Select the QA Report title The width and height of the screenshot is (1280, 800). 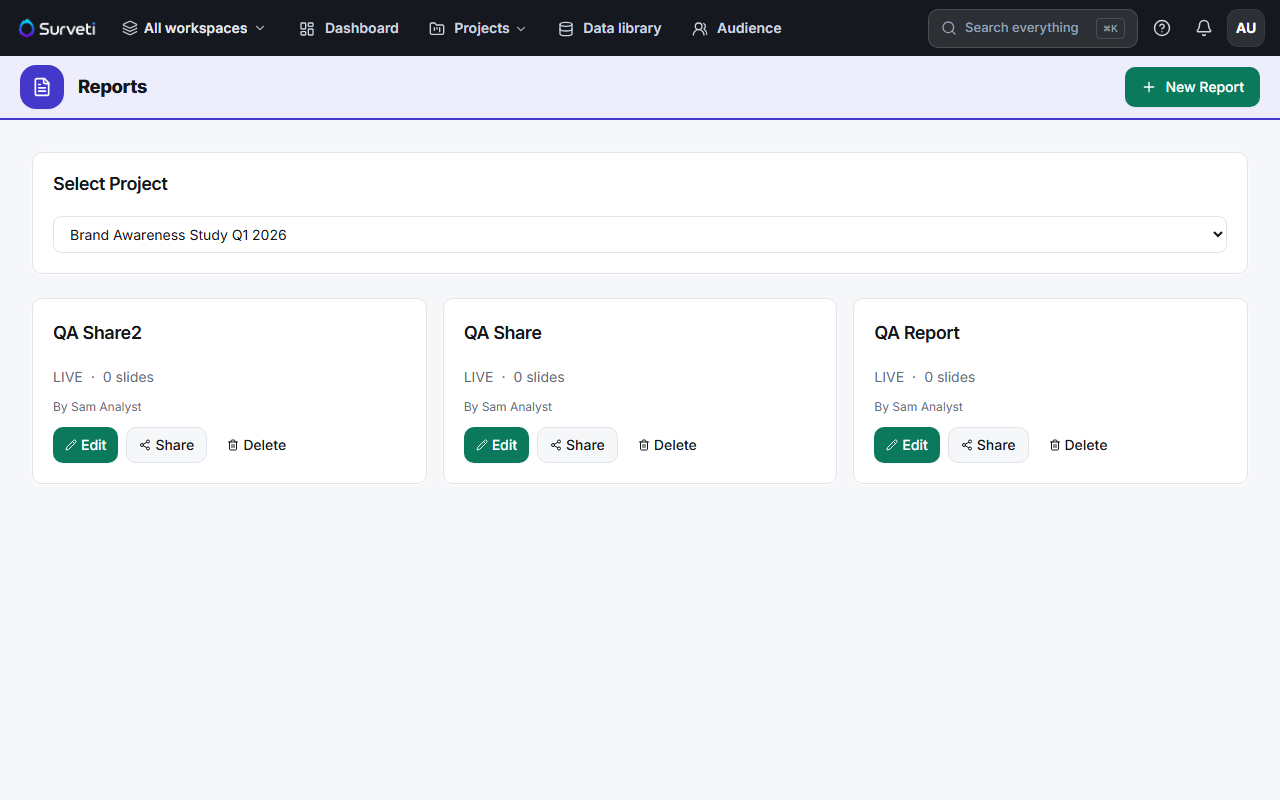click(x=917, y=333)
